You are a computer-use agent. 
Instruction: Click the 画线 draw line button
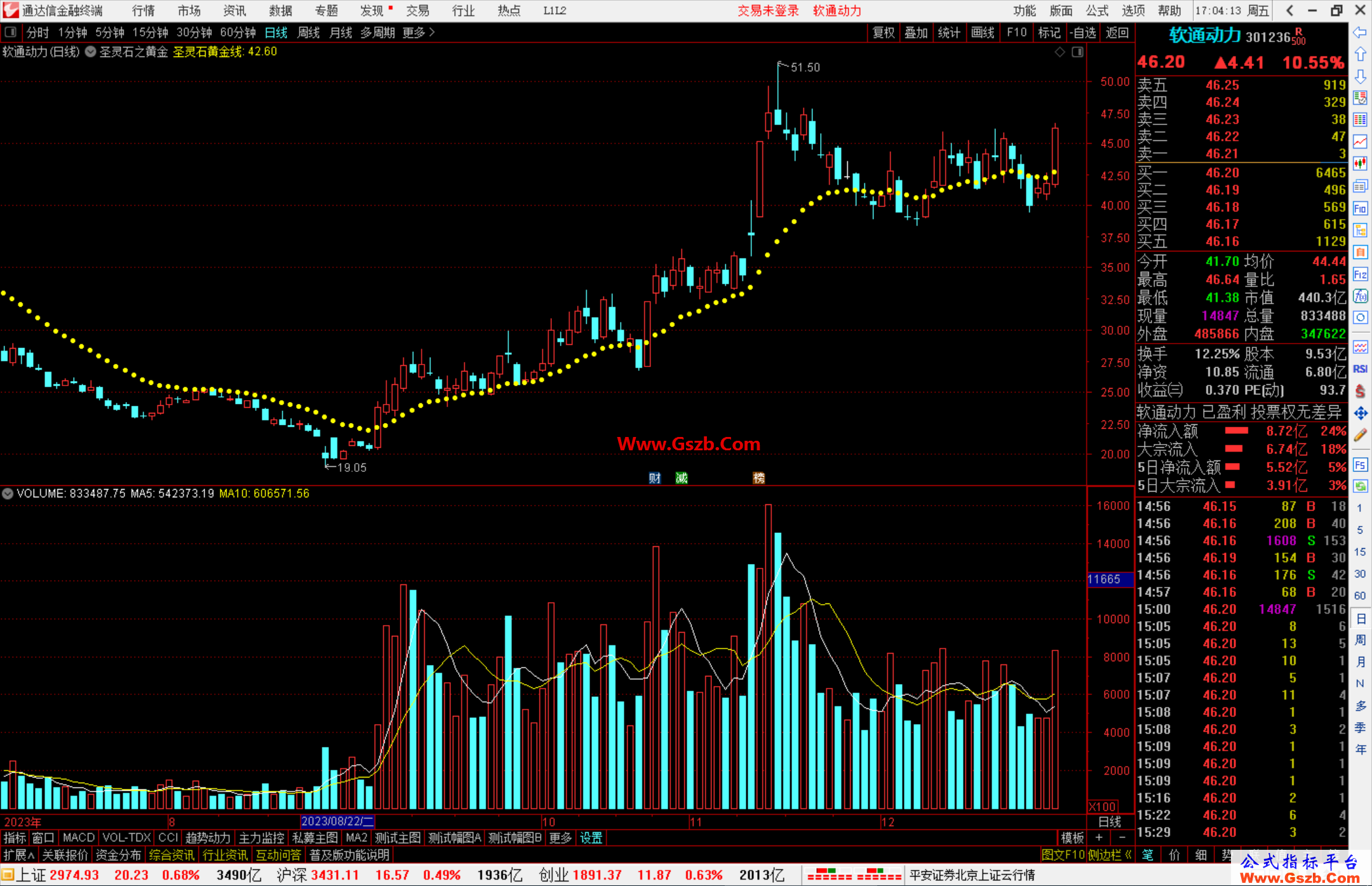pyautogui.click(x=983, y=32)
